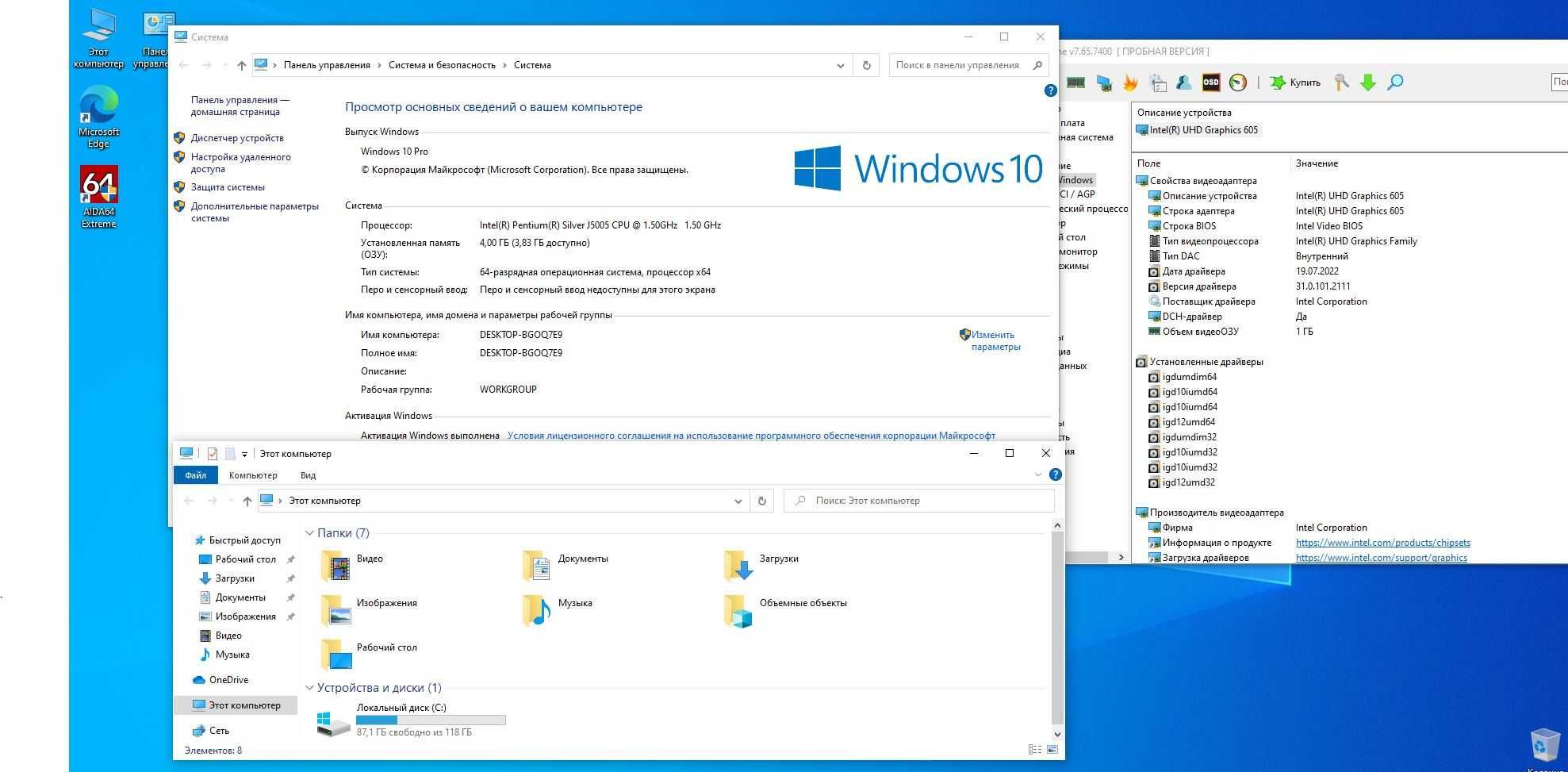The width and height of the screenshot is (1568, 772).
Task: Click the magnifier search icon in AIDA64 toolbar
Action: (1395, 83)
